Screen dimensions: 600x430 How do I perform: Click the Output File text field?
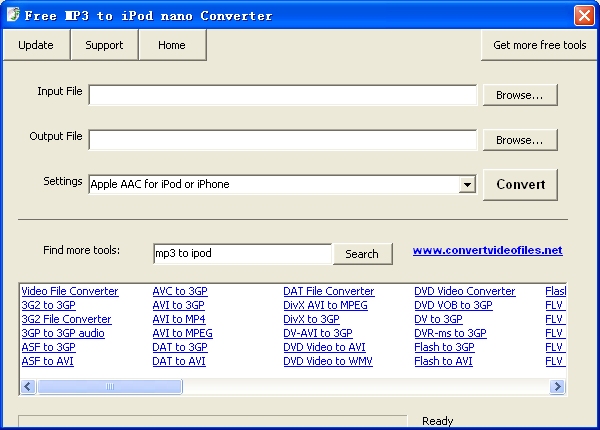coord(283,140)
